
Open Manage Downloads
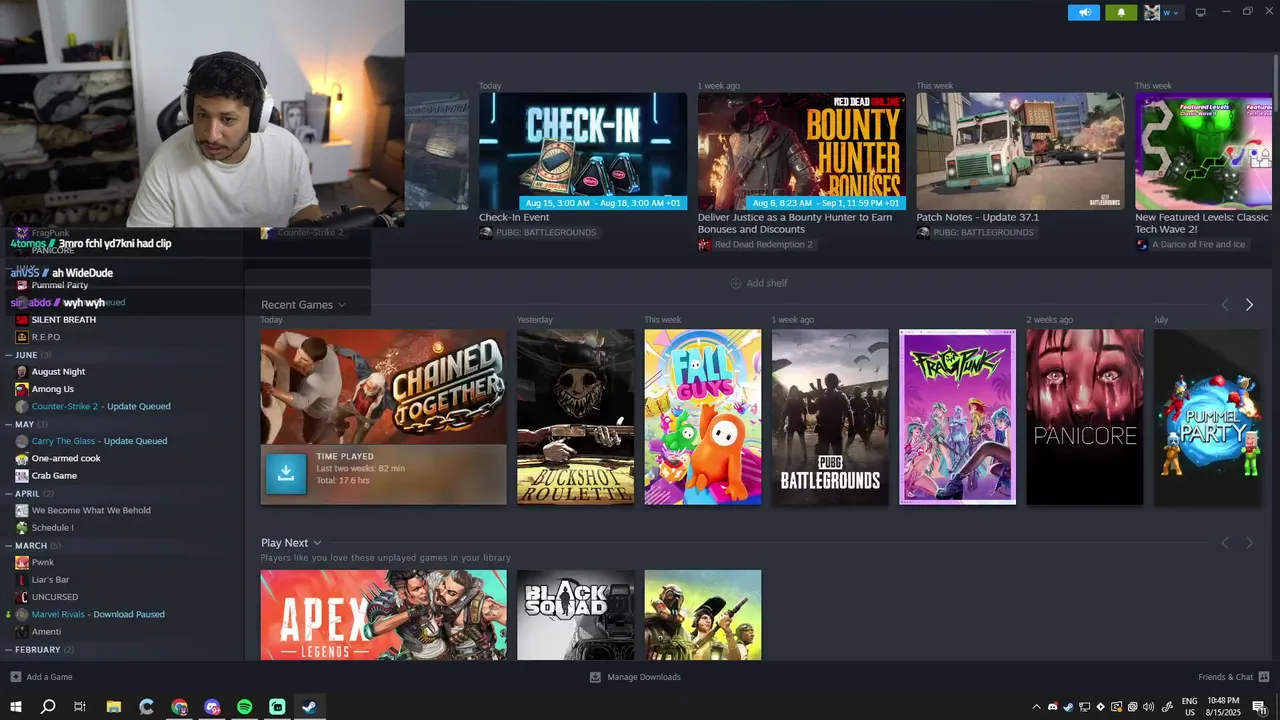[x=635, y=677]
